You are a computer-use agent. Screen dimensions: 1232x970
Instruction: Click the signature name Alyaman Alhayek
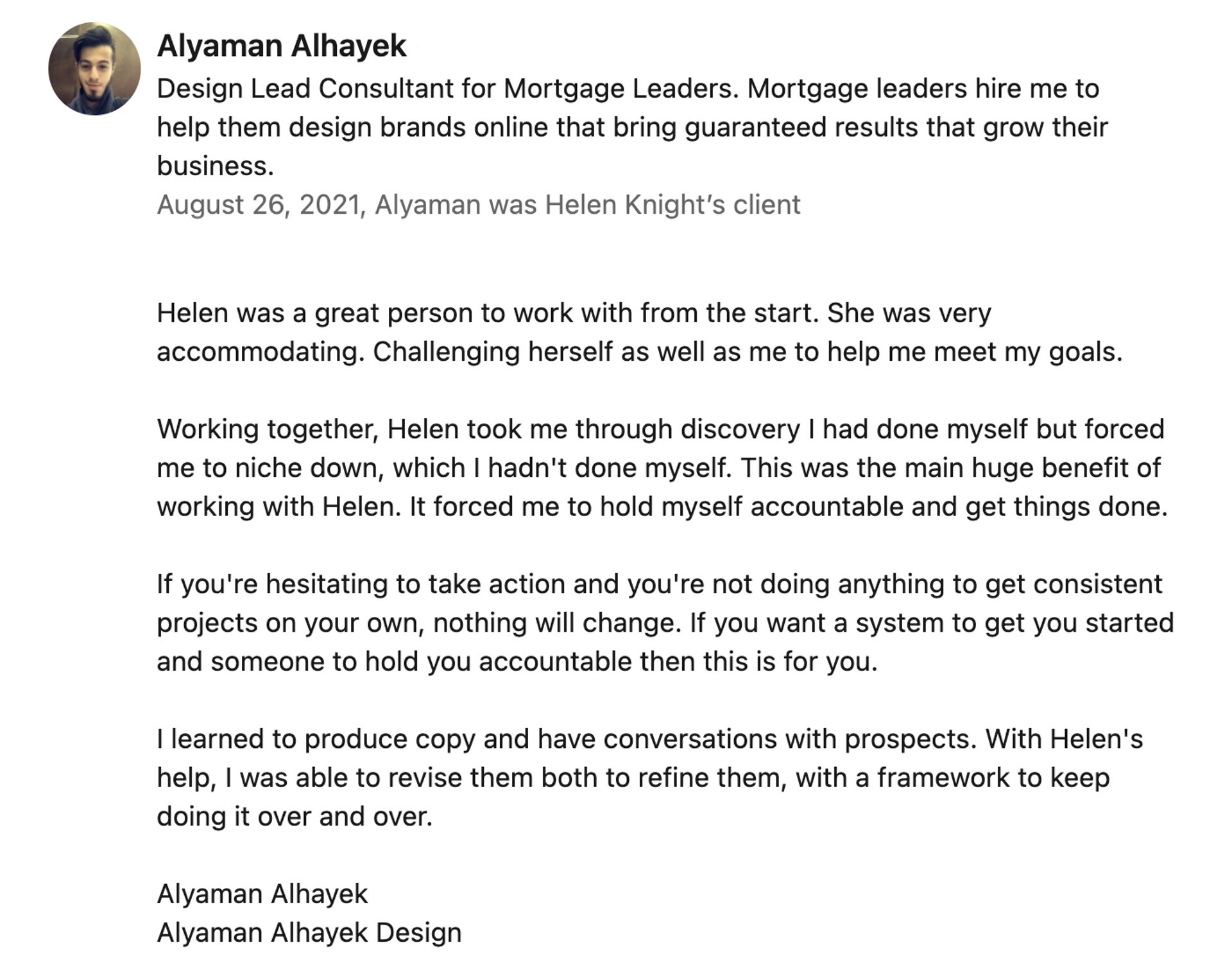[262, 894]
